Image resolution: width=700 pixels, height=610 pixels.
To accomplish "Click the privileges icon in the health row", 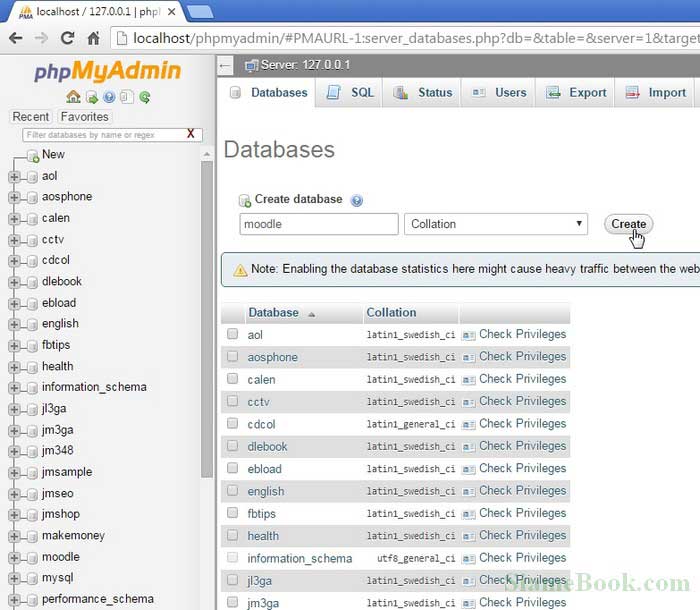I will [x=468, y=536].
